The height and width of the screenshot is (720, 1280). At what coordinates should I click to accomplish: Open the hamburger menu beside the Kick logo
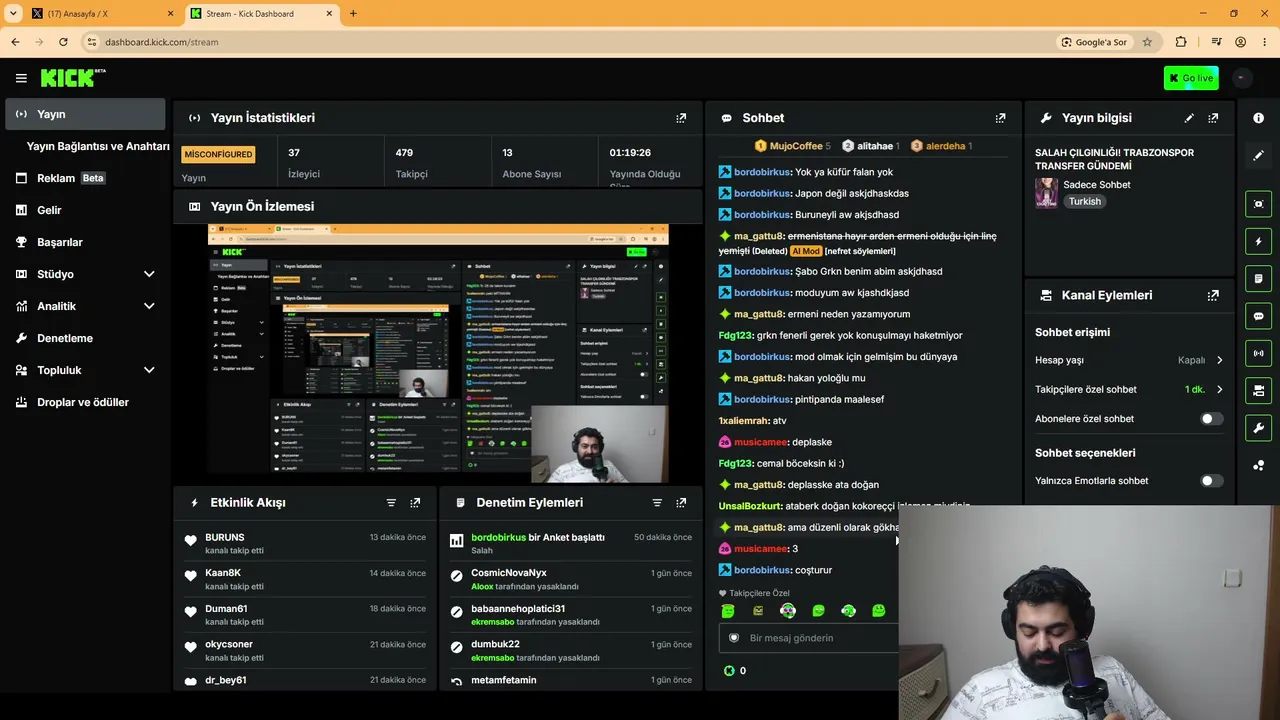pos(21,78)
